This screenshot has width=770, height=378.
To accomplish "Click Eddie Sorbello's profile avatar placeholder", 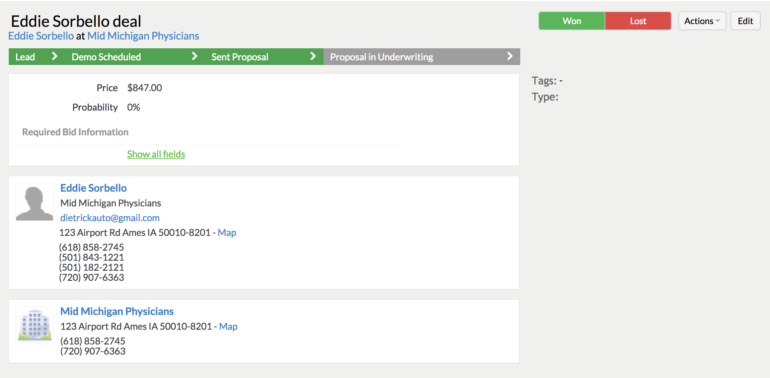I will [x=34, y=202].
